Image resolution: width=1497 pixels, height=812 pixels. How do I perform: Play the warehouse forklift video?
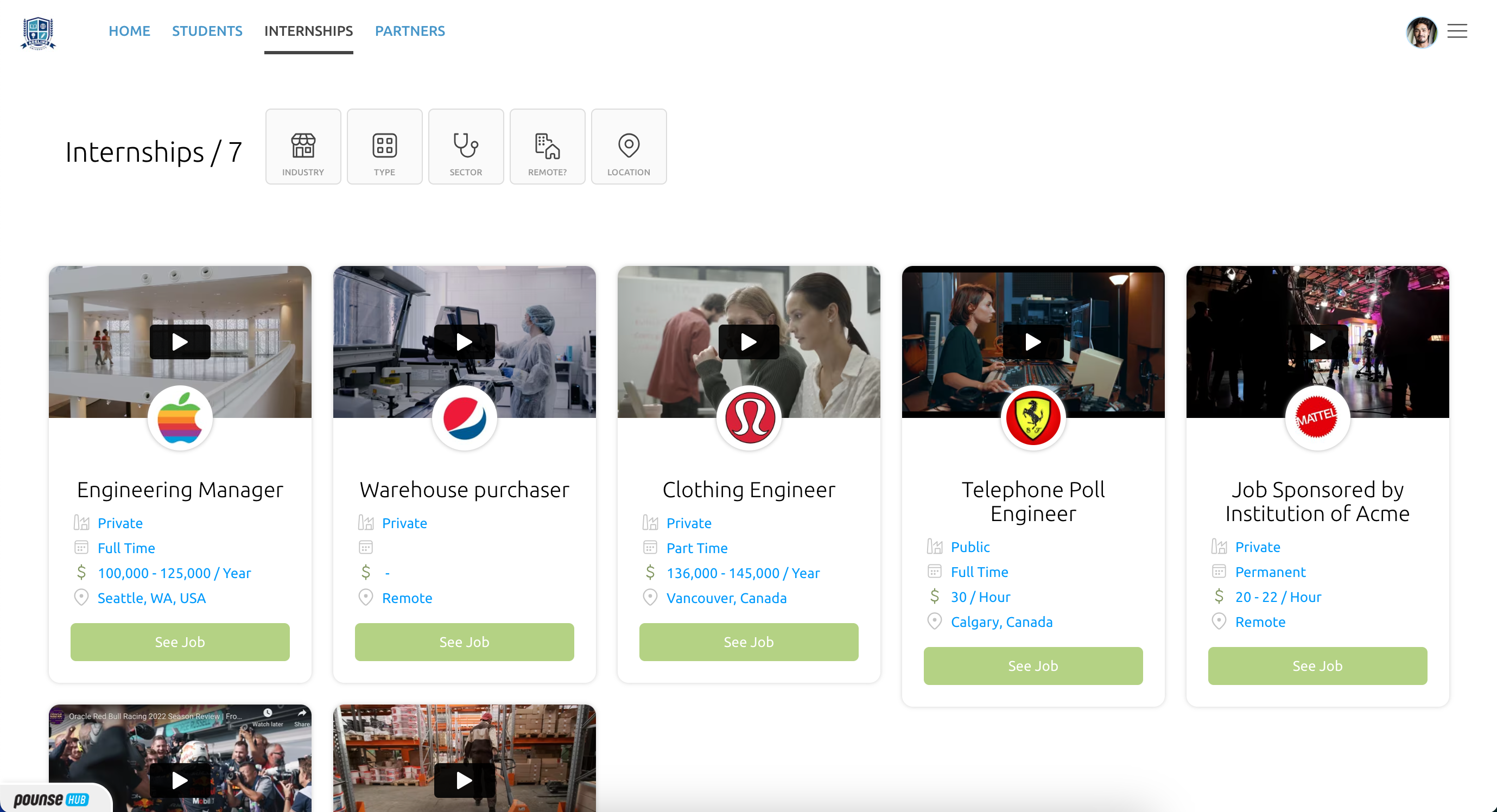(464, 781)
